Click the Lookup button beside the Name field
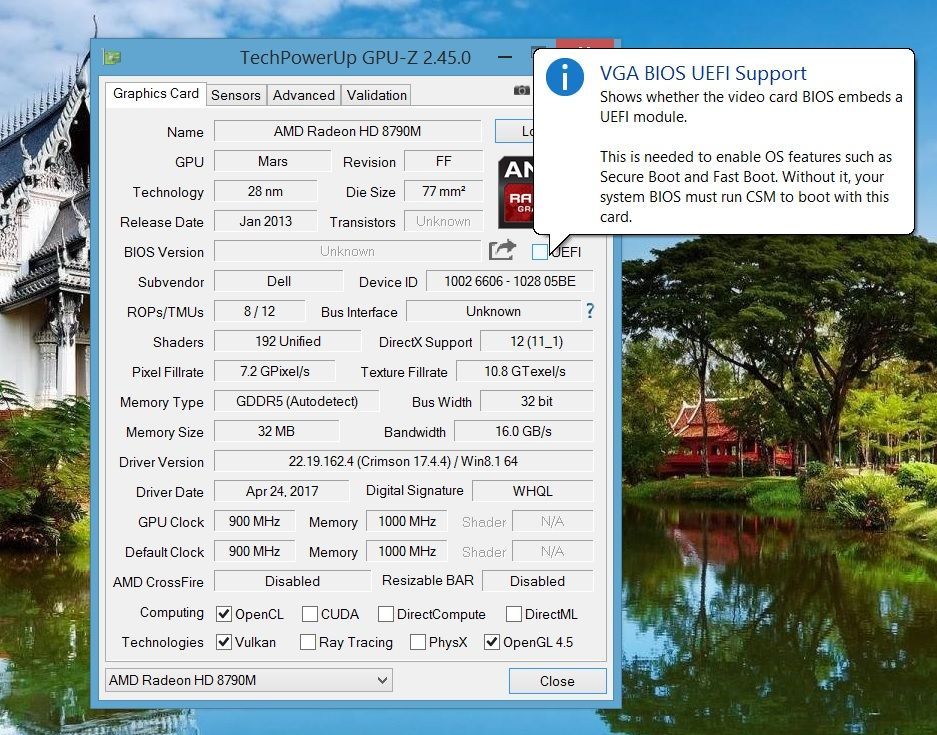This screenshot has width=937, height=735. click(x=515, y=131)
